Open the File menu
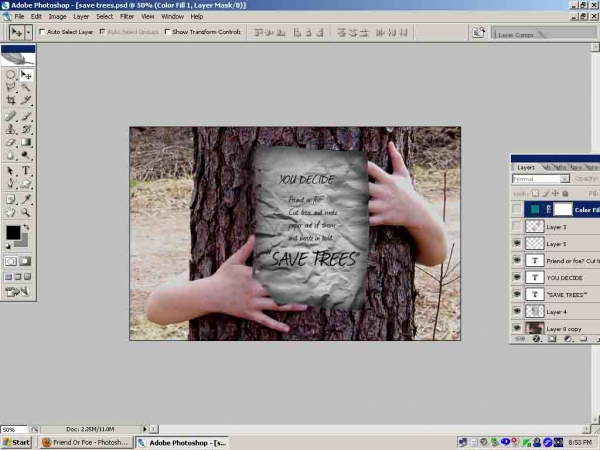Viewport: 600px width, 450px height. (19, 16)
